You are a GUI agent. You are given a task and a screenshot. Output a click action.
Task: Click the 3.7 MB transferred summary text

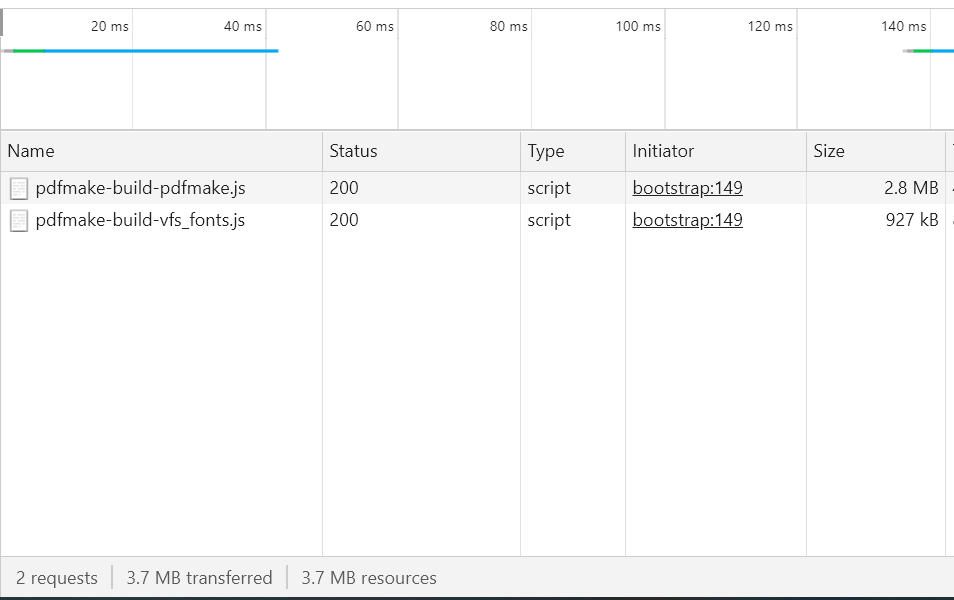coord(199,578)
